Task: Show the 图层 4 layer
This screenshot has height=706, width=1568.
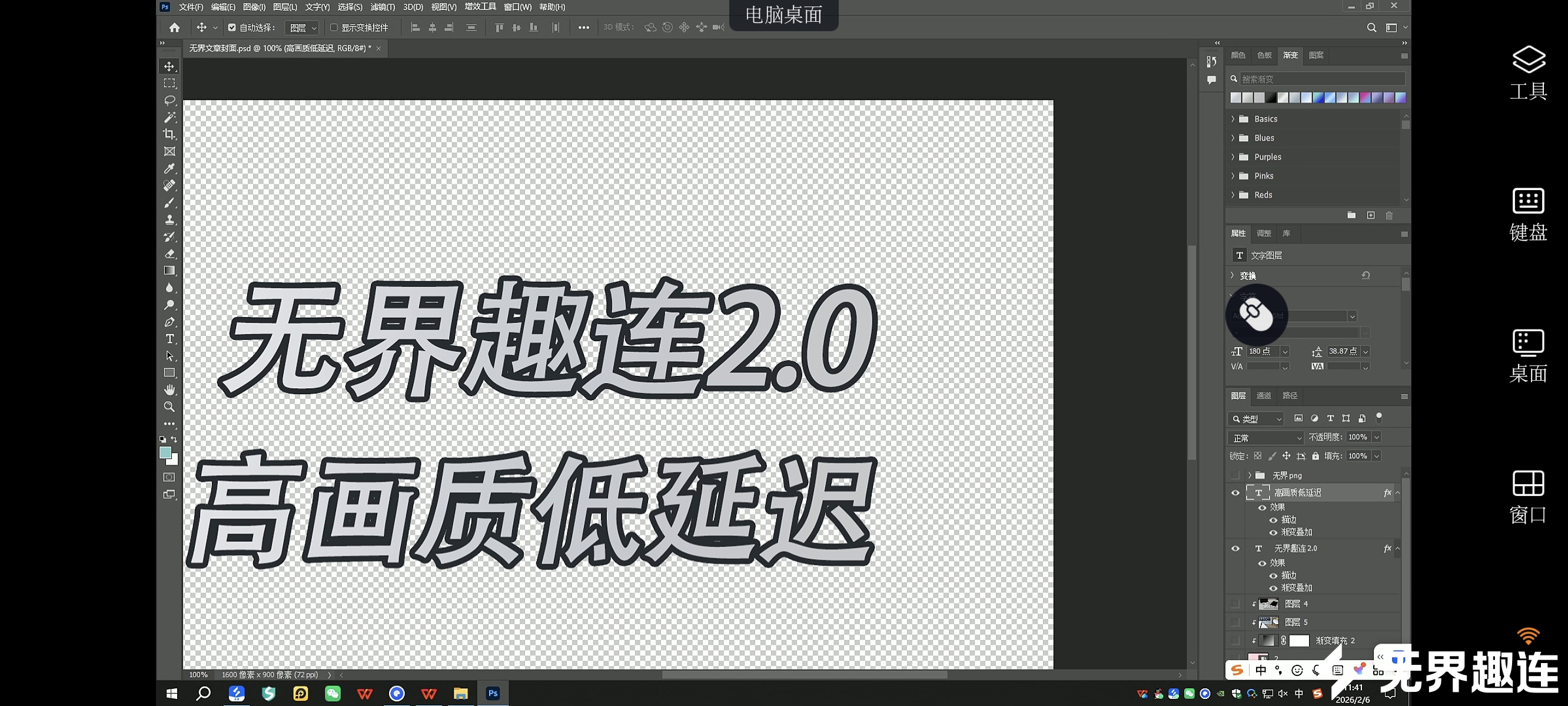Action: pyautogui.click(x=1235, y=604)
